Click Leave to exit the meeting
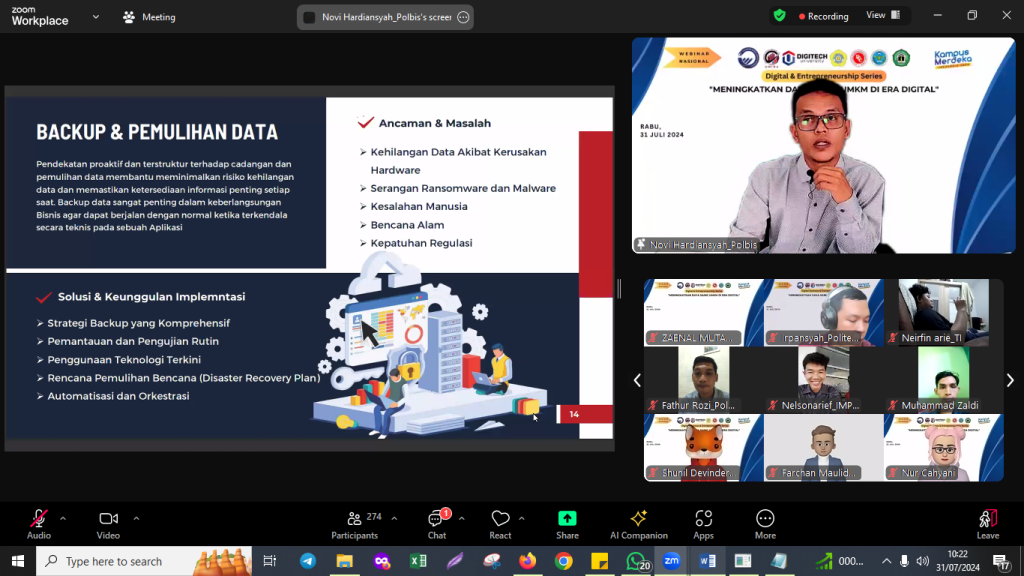1024x576 pixels. click(987, 523)
